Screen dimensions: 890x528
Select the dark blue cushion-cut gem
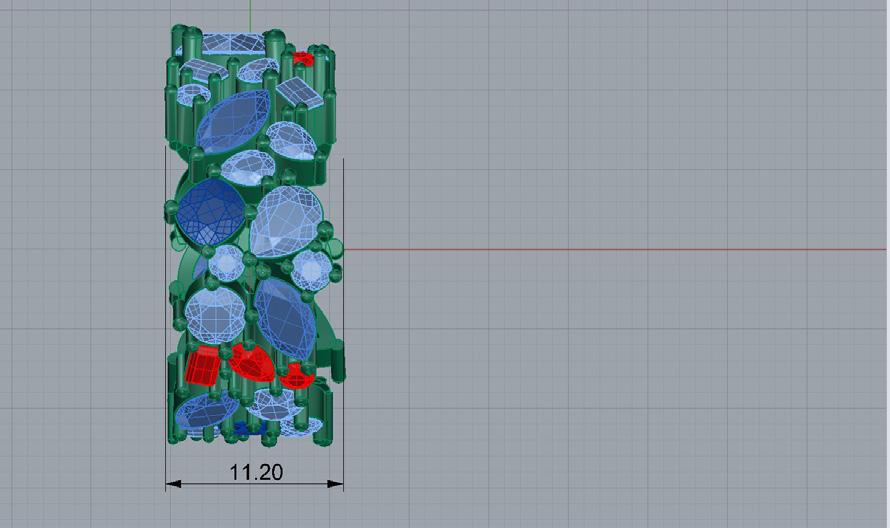pyautogui.click(x=211, y=213)
